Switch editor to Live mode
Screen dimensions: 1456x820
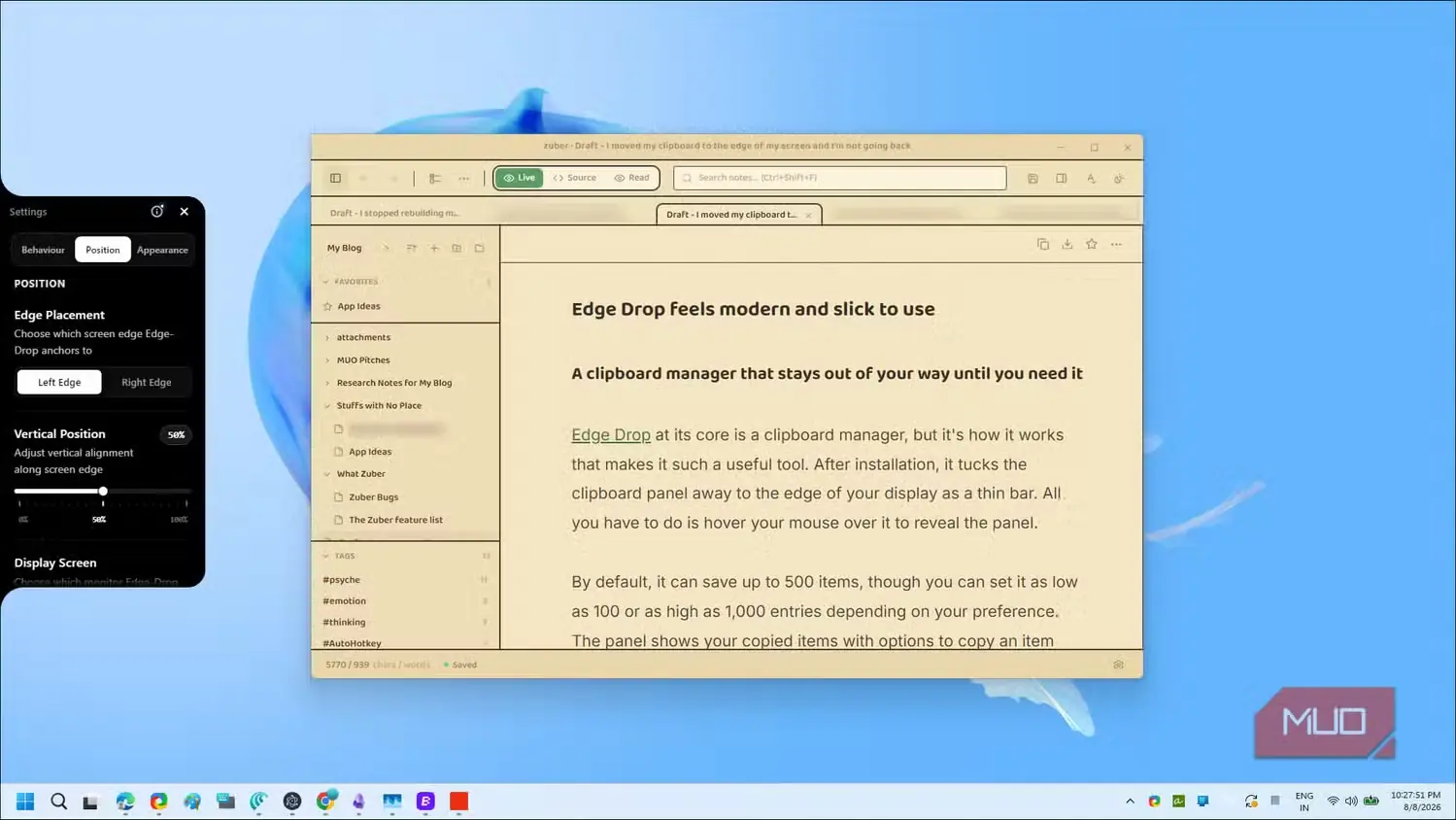[x=519, y=178]
